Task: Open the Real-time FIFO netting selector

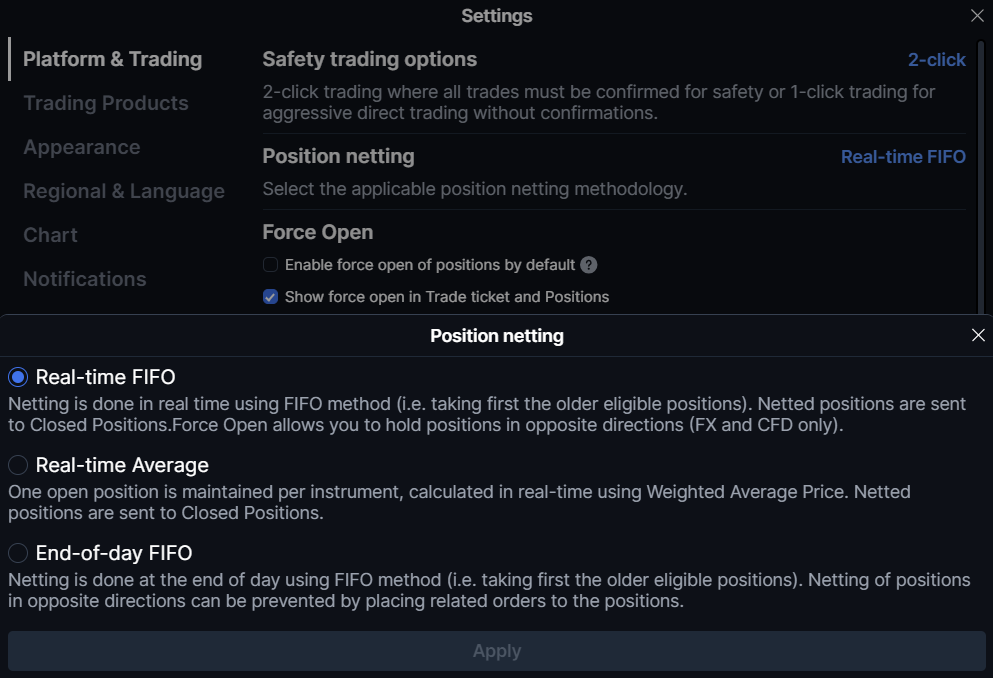Action: (x=903, y=156)
